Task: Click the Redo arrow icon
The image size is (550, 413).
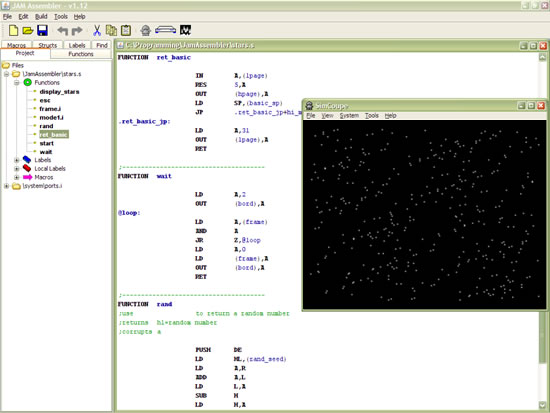Action: coord(77,31)
